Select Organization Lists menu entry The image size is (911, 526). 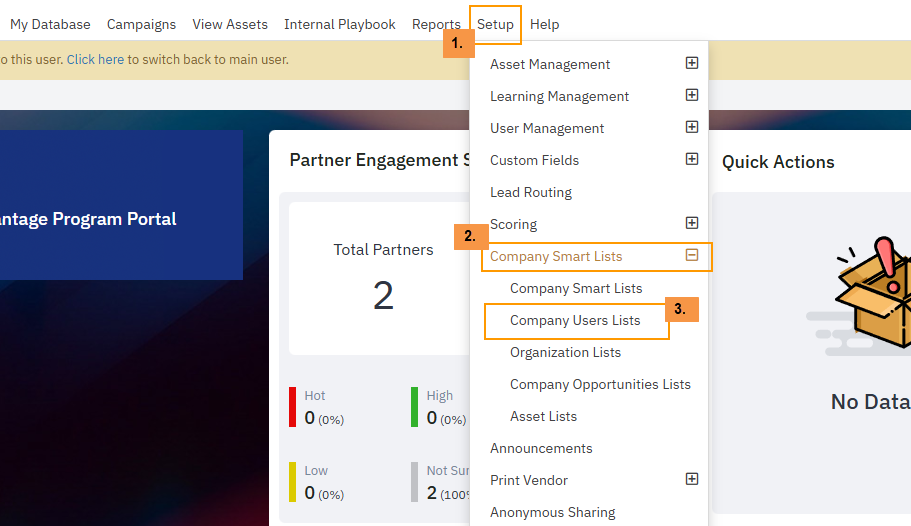pos(565,352)
